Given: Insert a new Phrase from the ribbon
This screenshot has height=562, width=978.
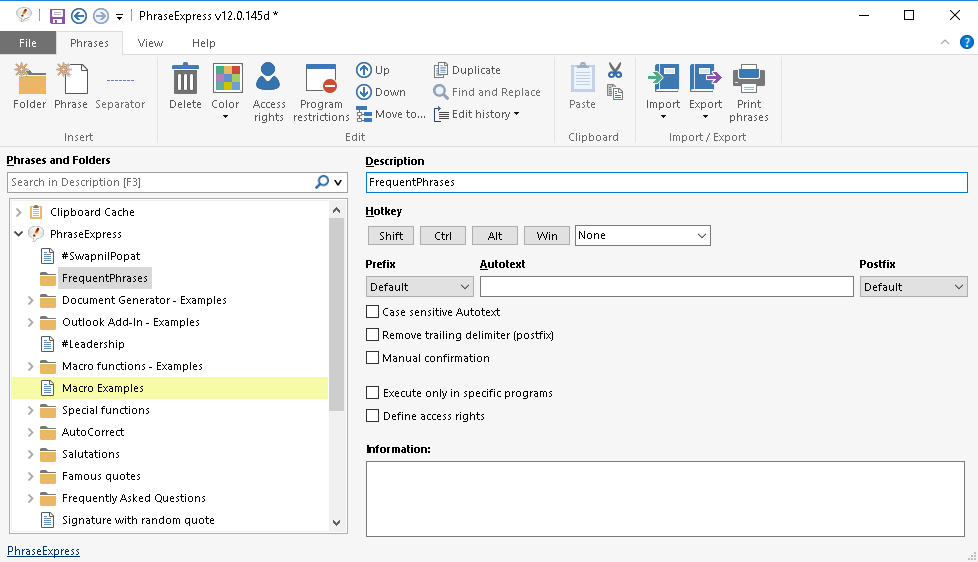Looking at the screenshot, I should coord(70,87).
